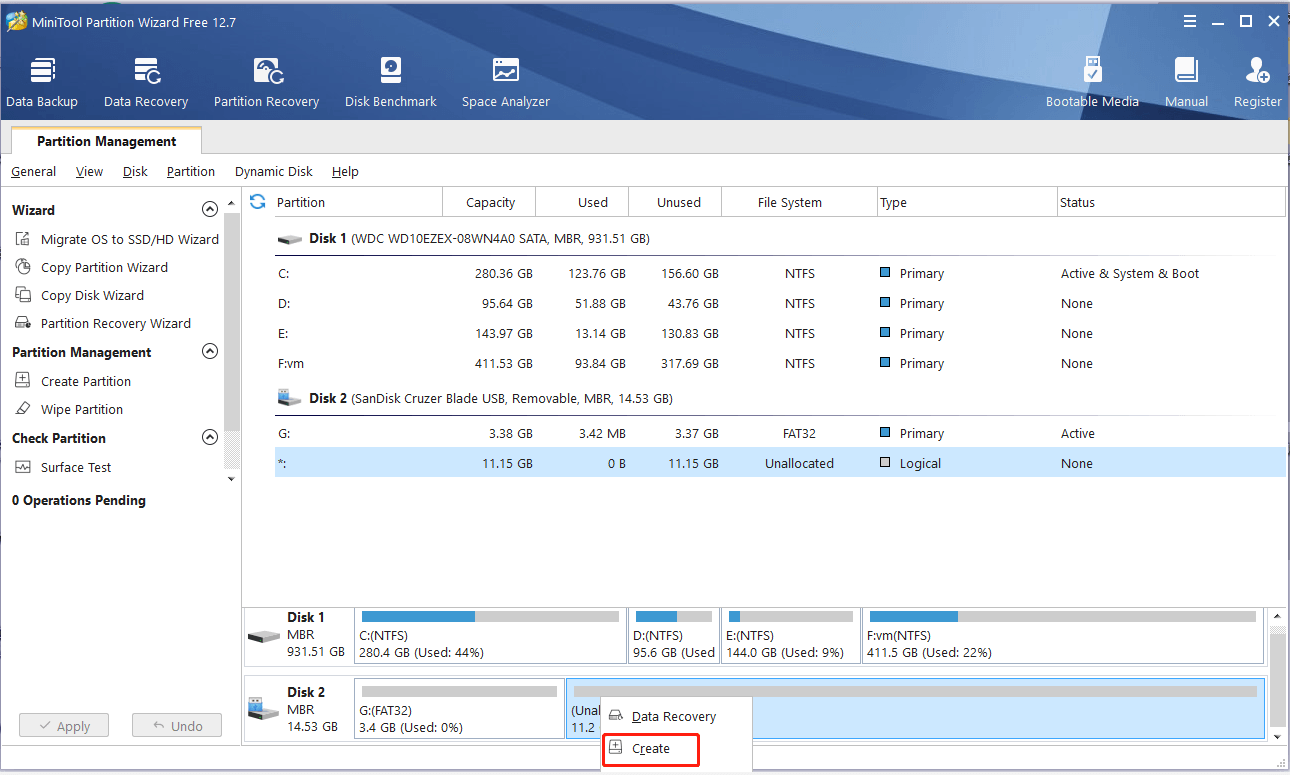Click Copy Disk Wizard icon

[23, 295]
